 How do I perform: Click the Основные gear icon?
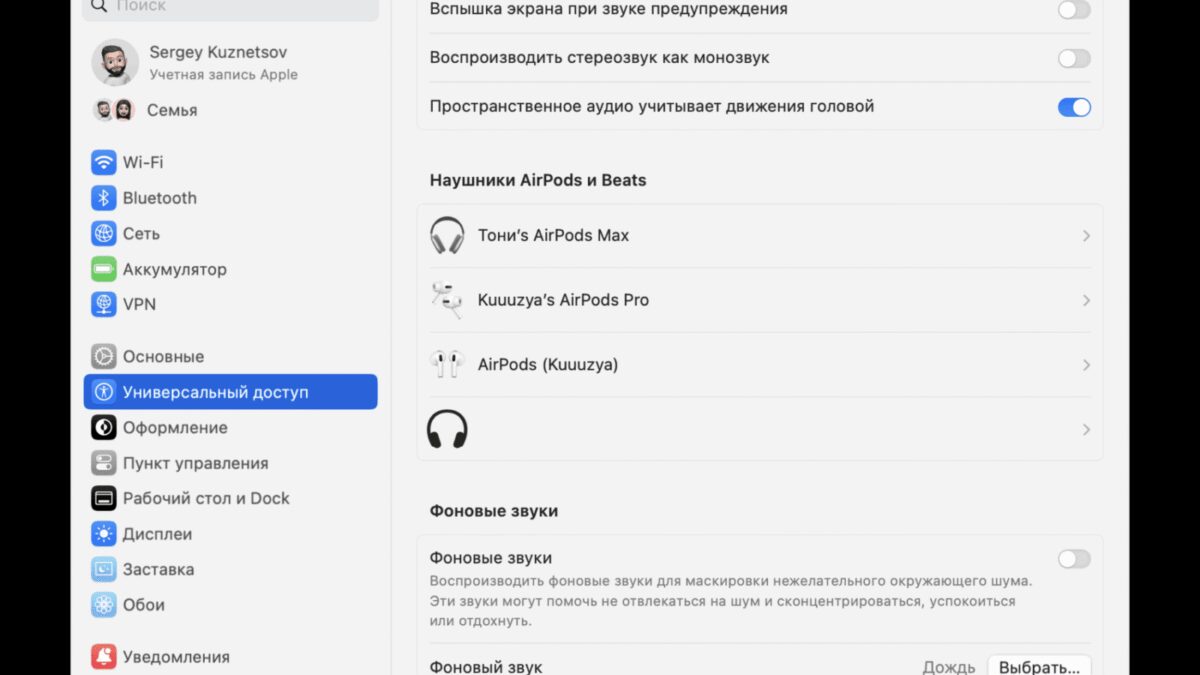click(x=104, y=357)
